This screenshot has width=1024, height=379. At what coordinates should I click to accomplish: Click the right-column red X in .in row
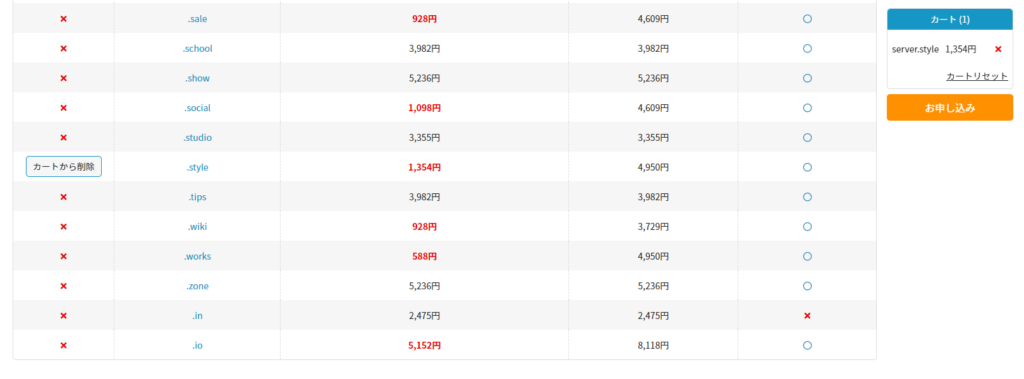pos(807,316)
